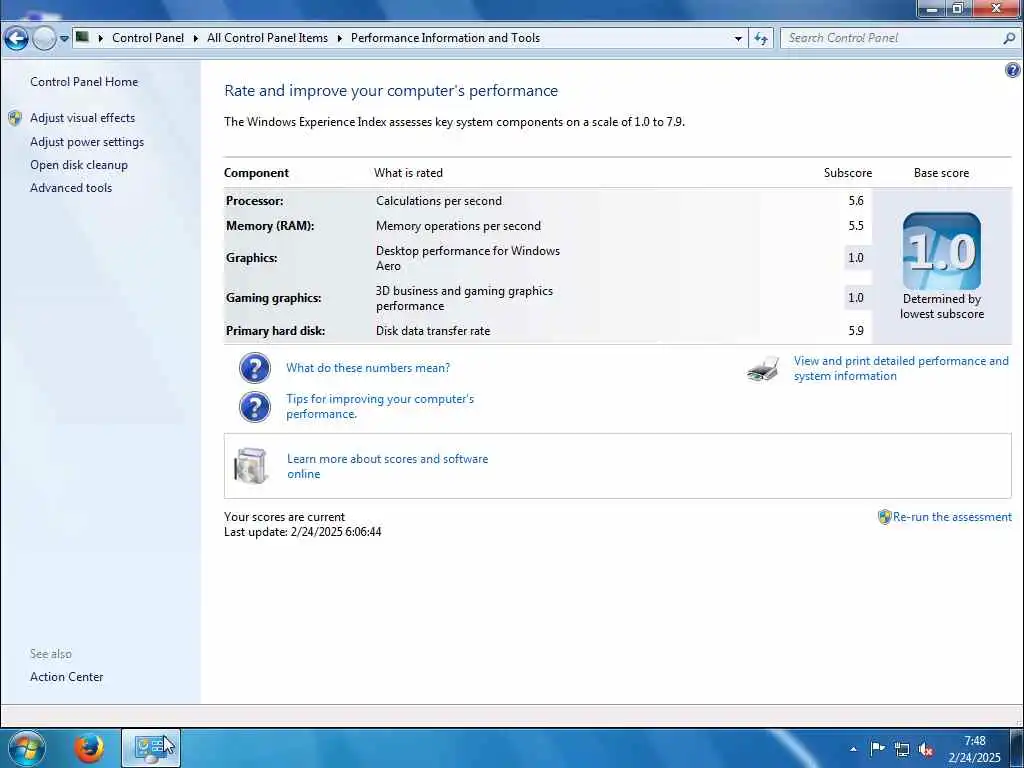
Task: Open the Windows Start menu
Action: pos(26,748)
